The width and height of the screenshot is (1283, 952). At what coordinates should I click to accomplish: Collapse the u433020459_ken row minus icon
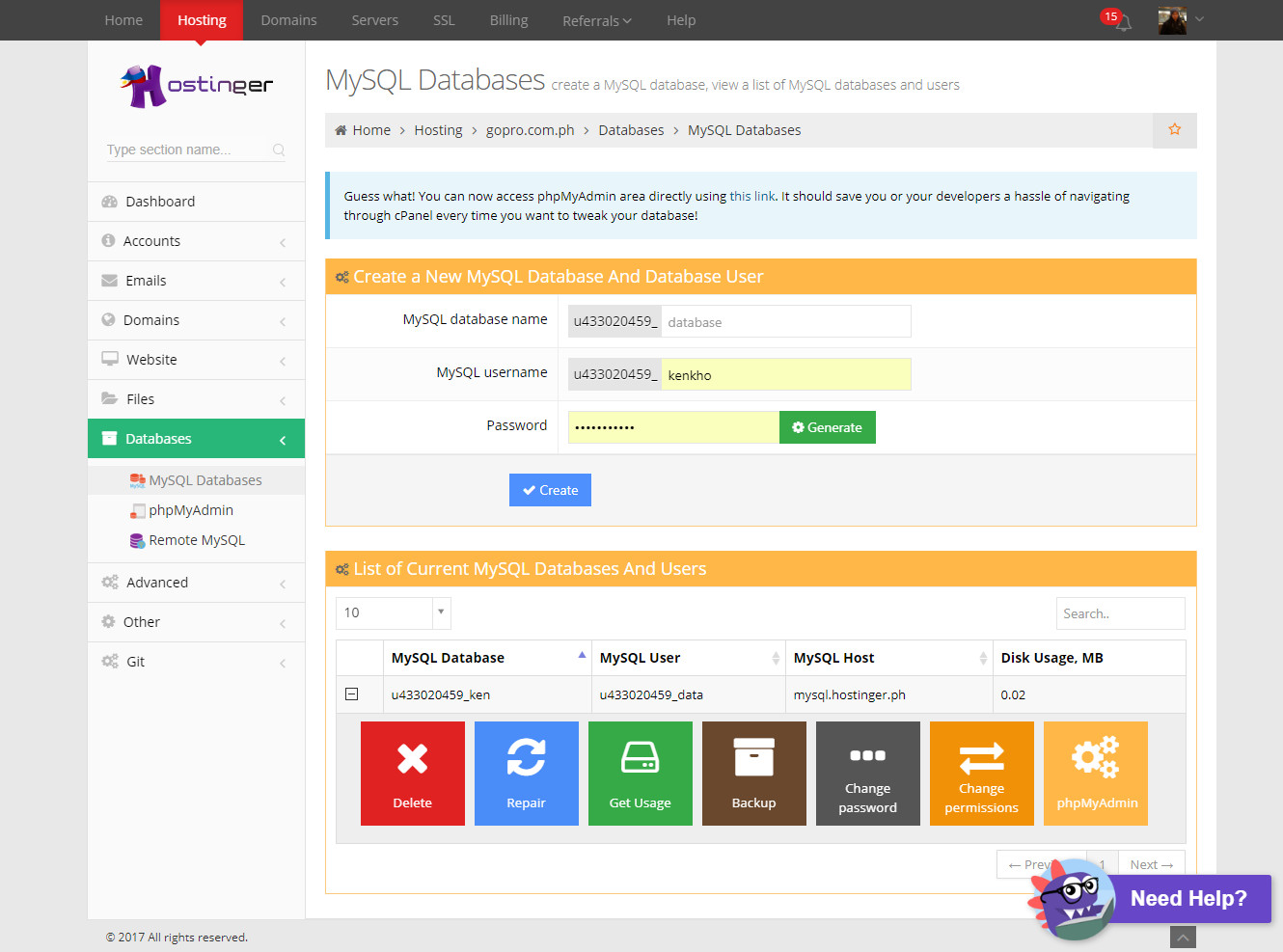tap(352, 694)
